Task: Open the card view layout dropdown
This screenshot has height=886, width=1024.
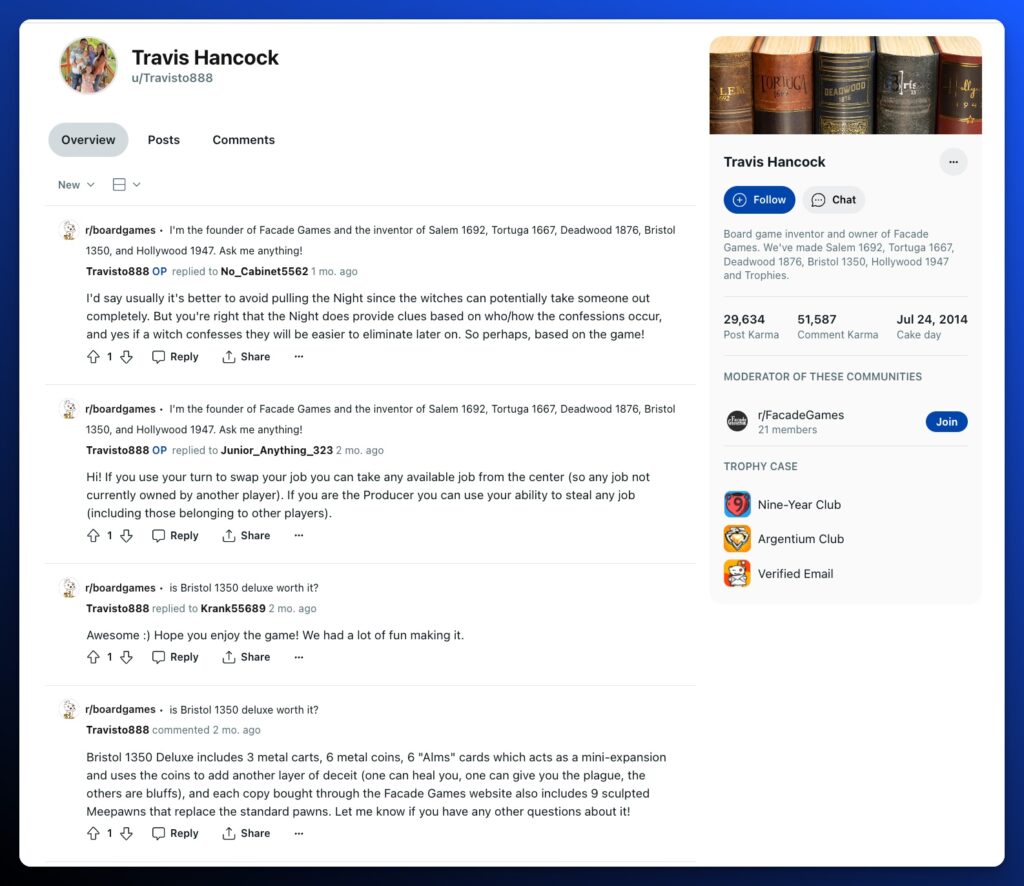Action: [126, 185]
